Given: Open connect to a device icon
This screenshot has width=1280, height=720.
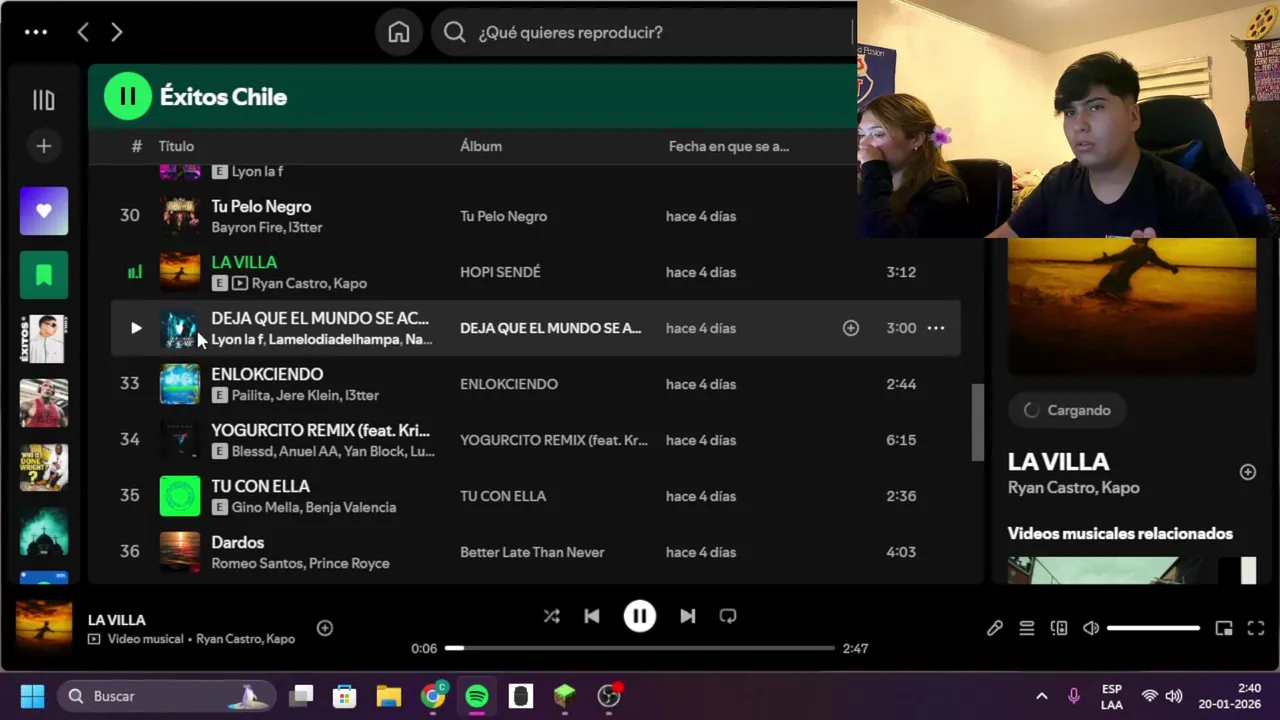Looking at the screenshot, I should [1059, 628].
